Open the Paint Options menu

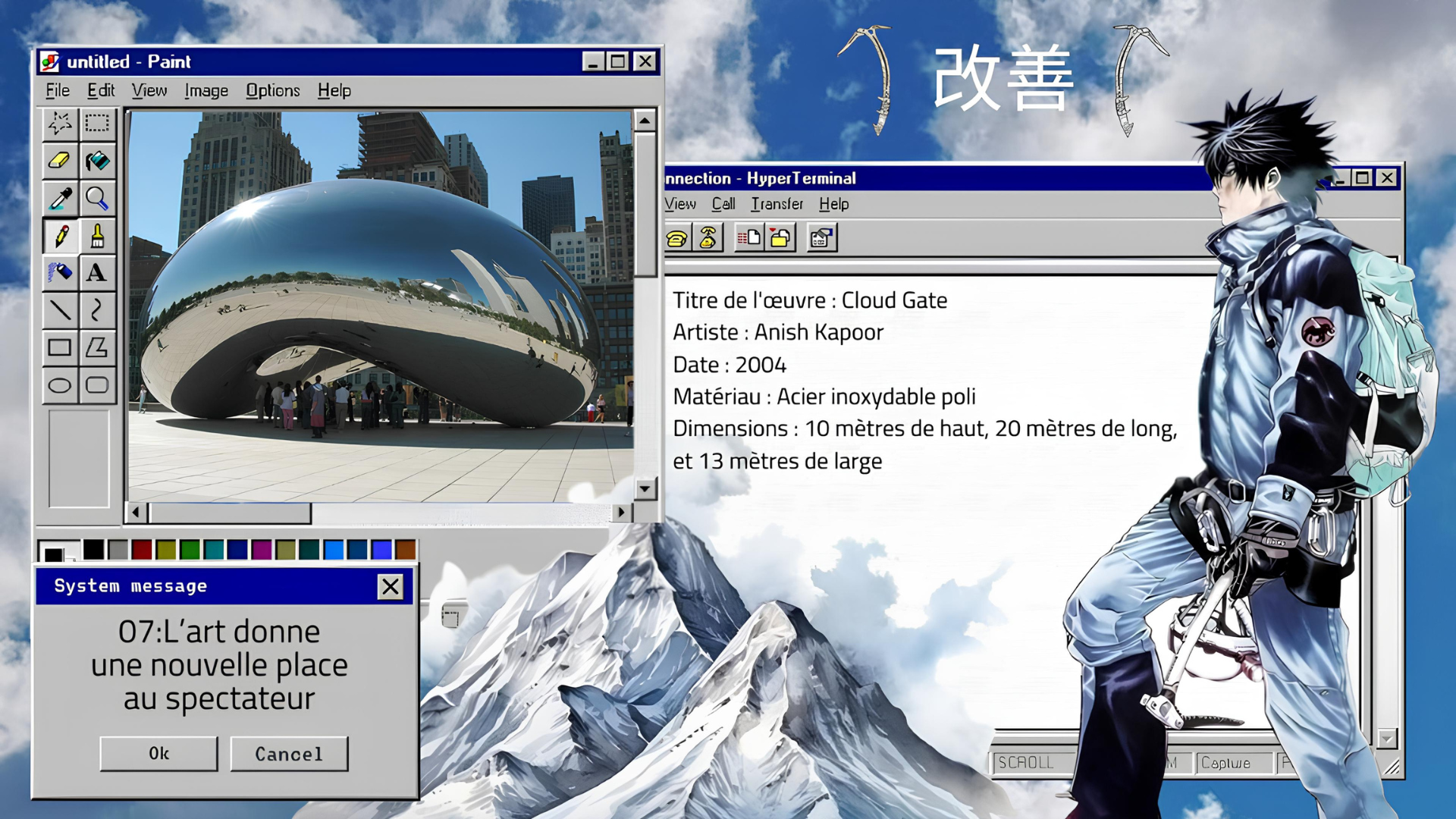(x=273, y=91)
